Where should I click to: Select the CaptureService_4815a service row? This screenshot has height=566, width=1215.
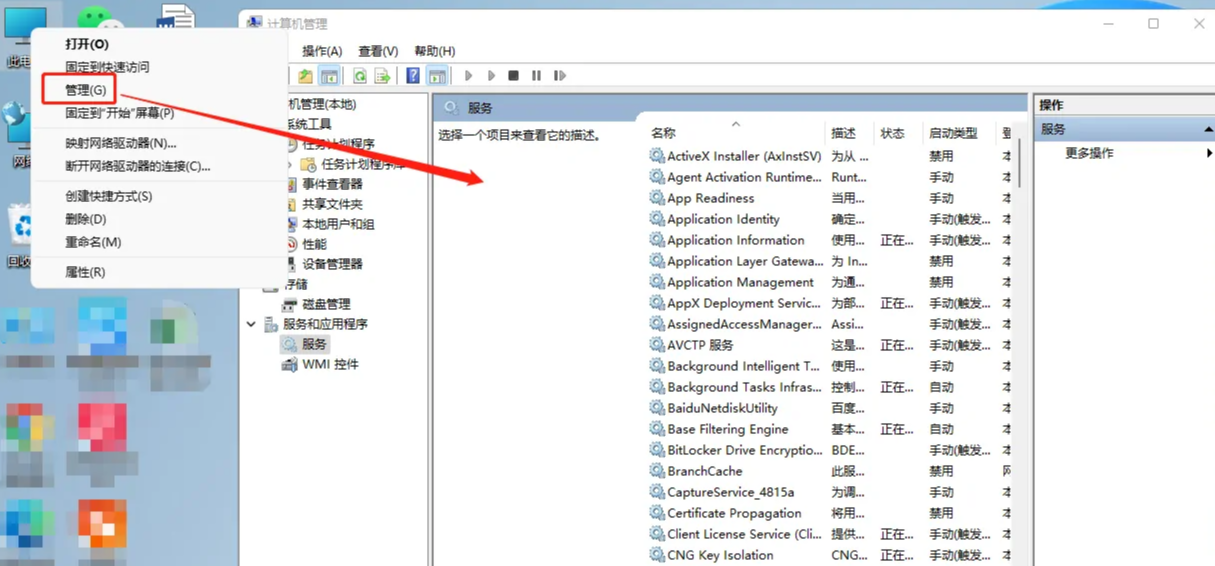click(830, 492)
